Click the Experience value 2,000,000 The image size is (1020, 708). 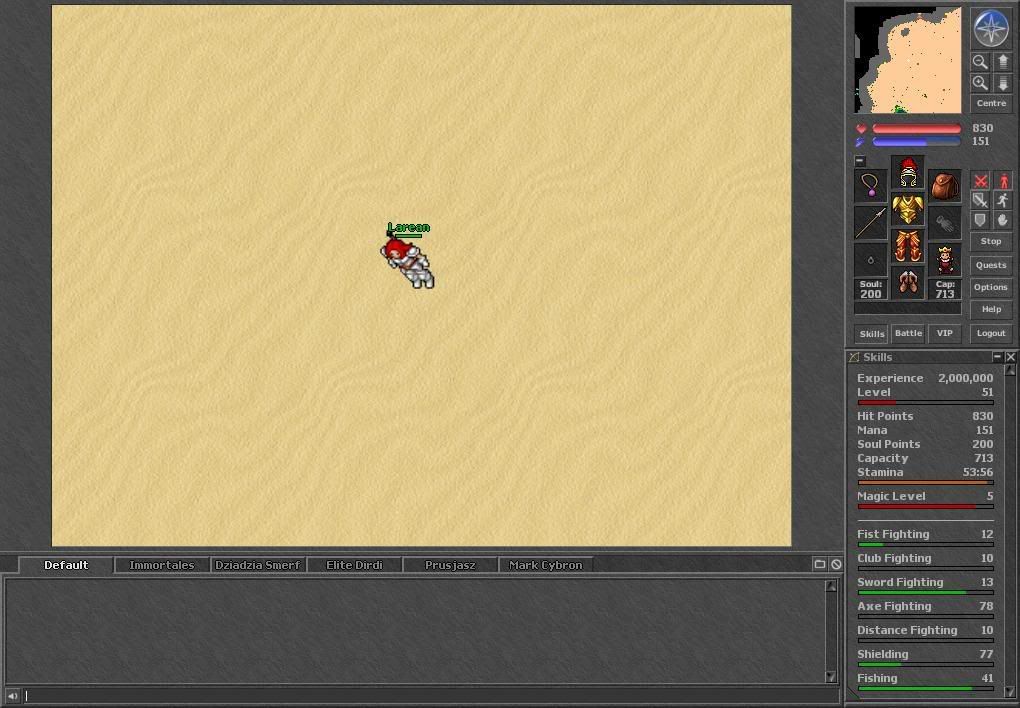click(965, 378)
